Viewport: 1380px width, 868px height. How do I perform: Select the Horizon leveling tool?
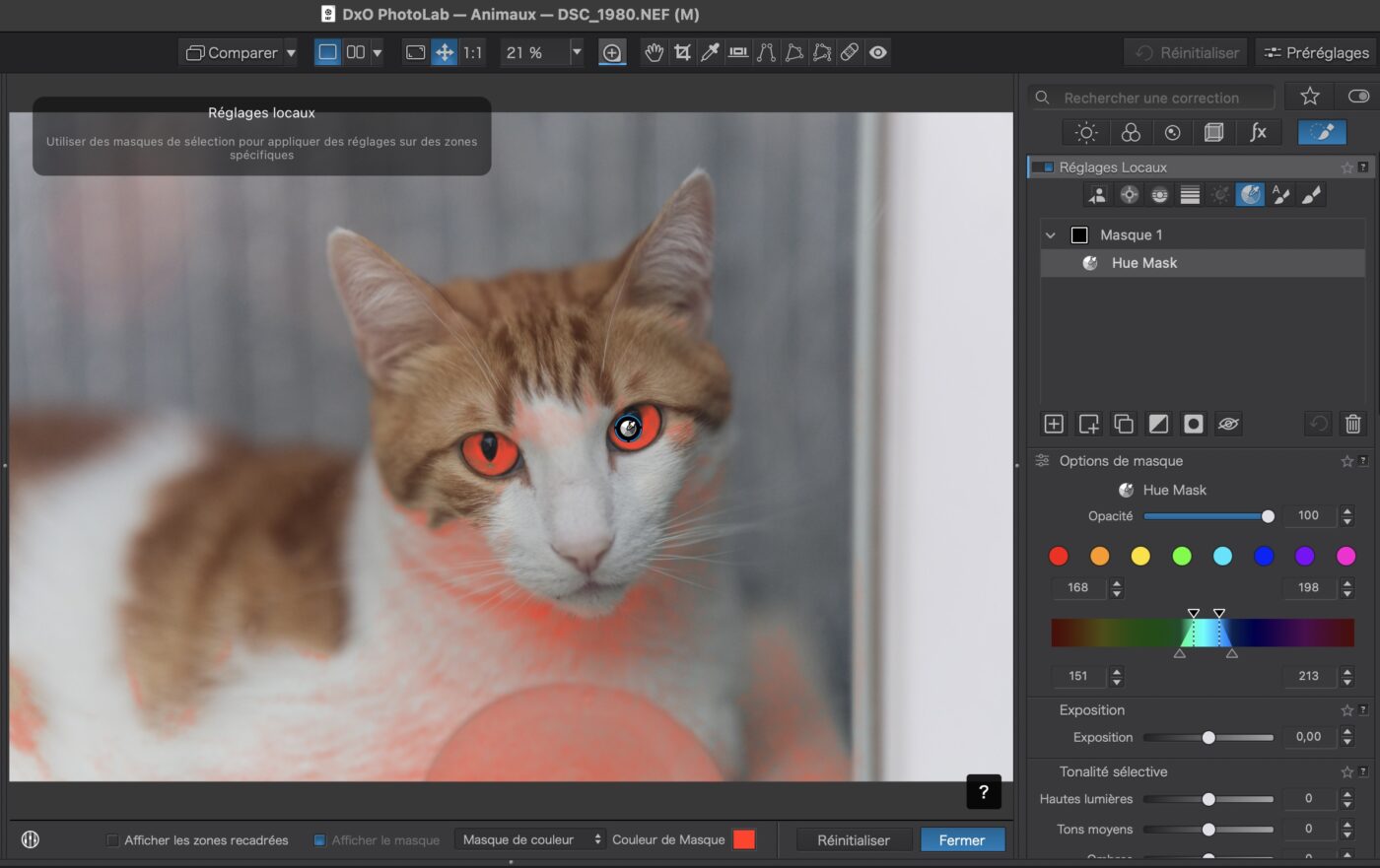737,52
